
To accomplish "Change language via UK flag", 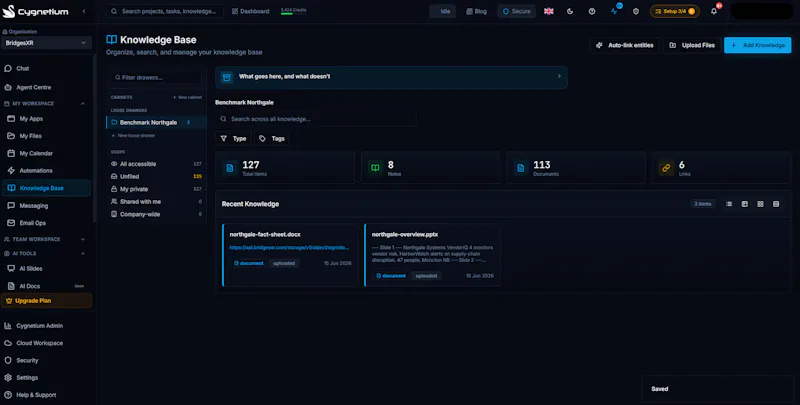I will [x=548, y=11].
